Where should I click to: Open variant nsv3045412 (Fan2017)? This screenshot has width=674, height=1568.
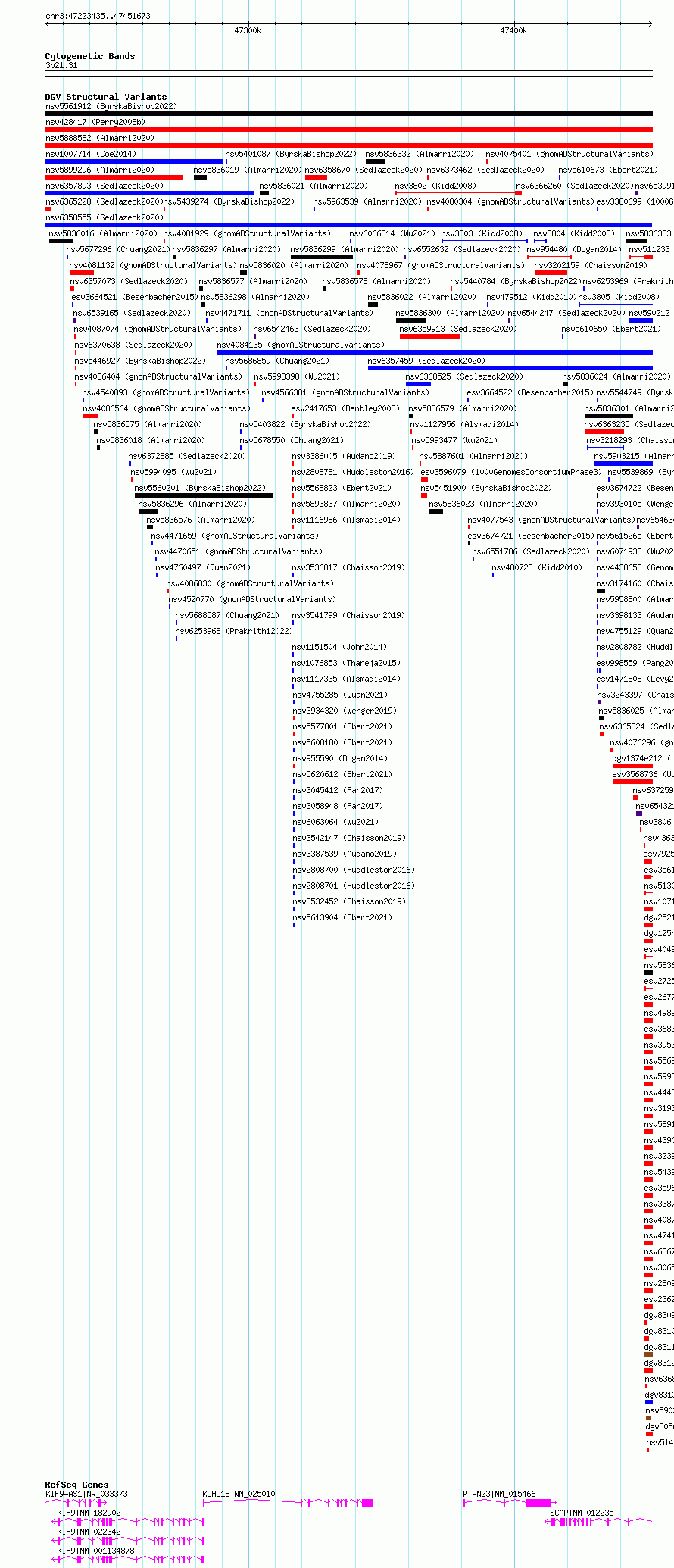pyautogui.click(x=338, y=790)
